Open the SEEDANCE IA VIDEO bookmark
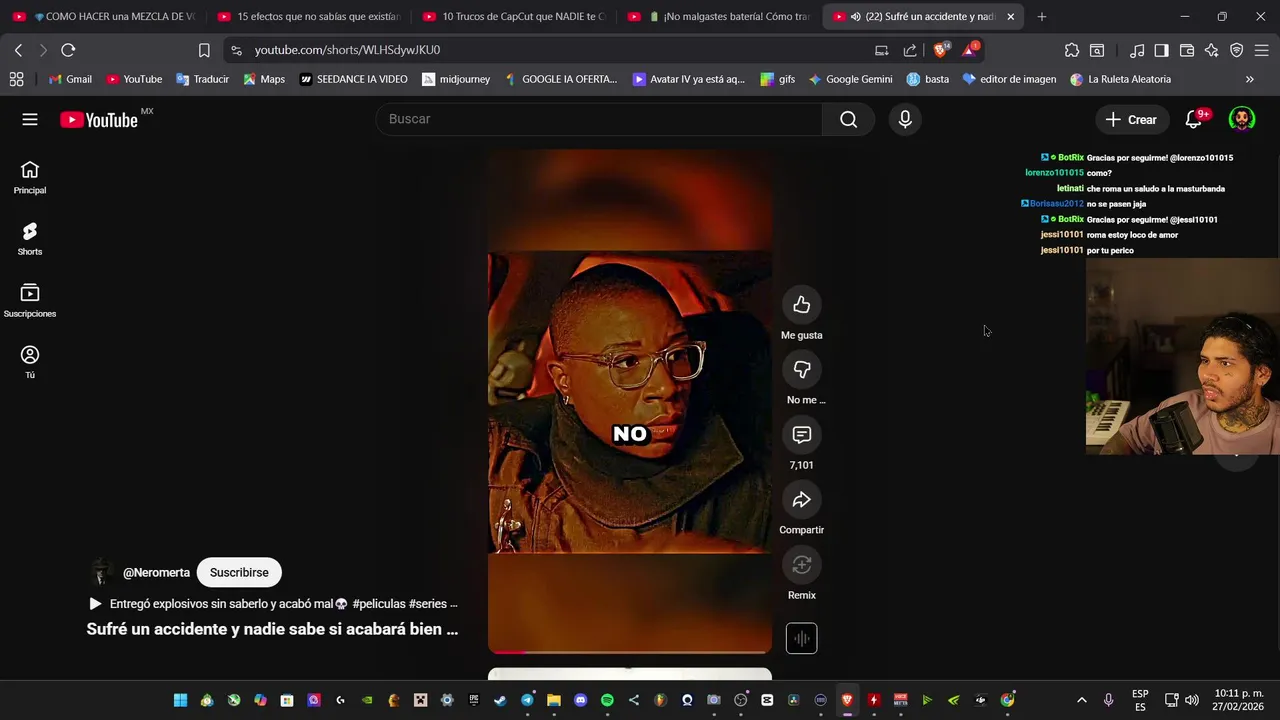Image resolution: width=1280 pixels, height=720 pixels. click(354, 79)
